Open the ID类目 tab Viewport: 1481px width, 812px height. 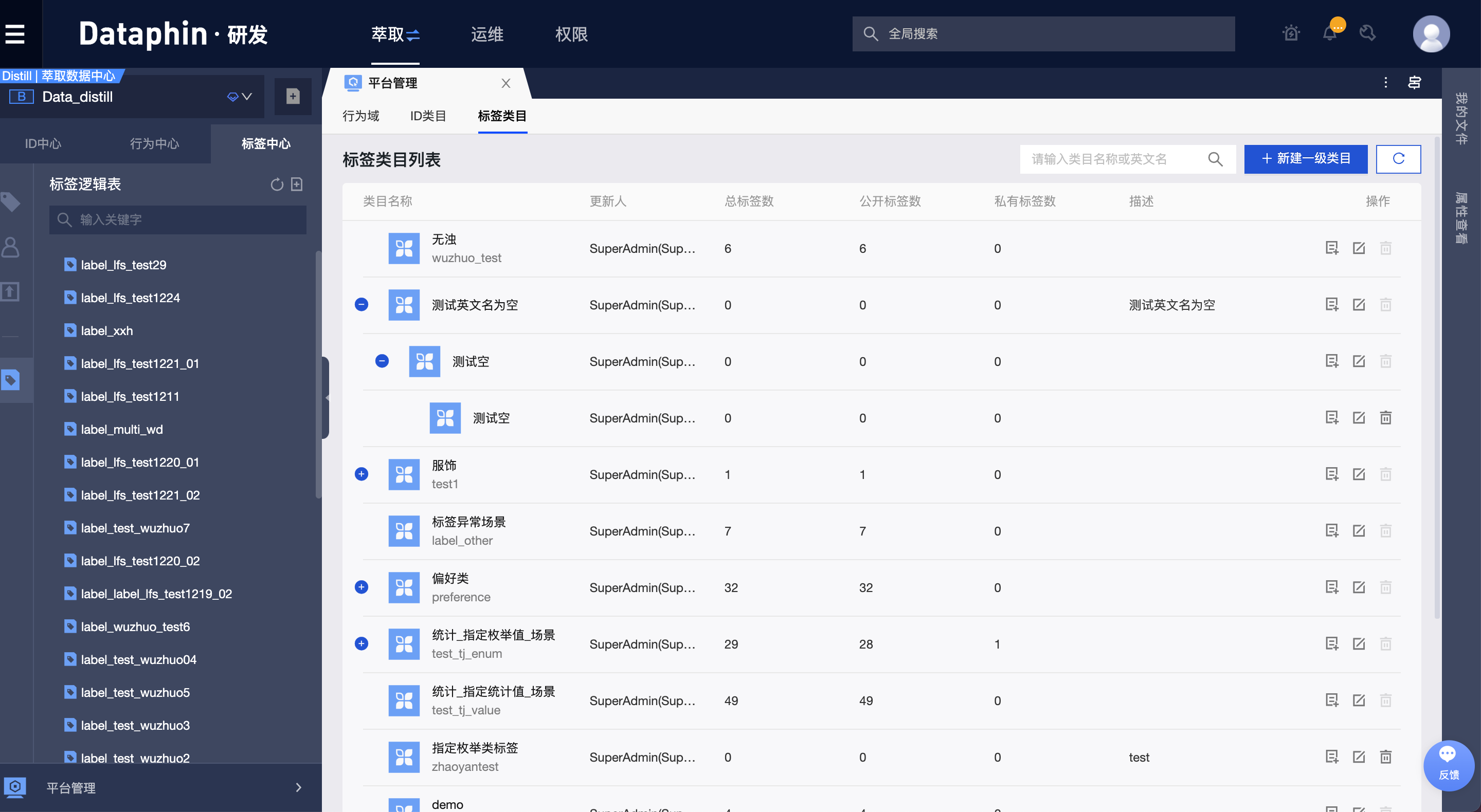428,116
